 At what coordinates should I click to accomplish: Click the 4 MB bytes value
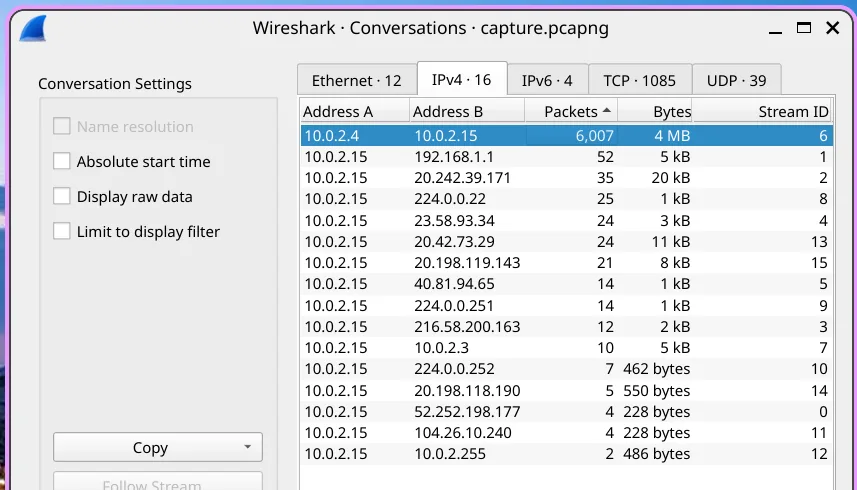pyautogui.click(x=672, y=135)
